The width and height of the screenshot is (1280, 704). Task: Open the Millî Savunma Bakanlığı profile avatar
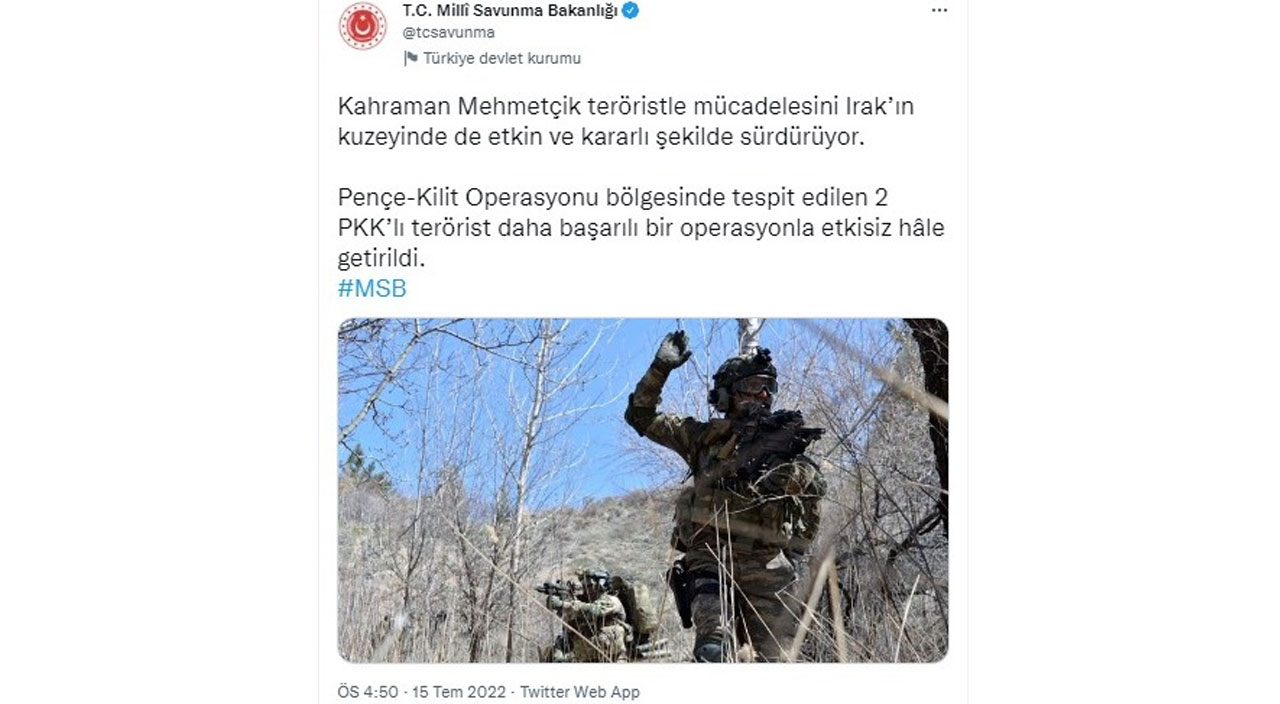(x=362, y=26)
